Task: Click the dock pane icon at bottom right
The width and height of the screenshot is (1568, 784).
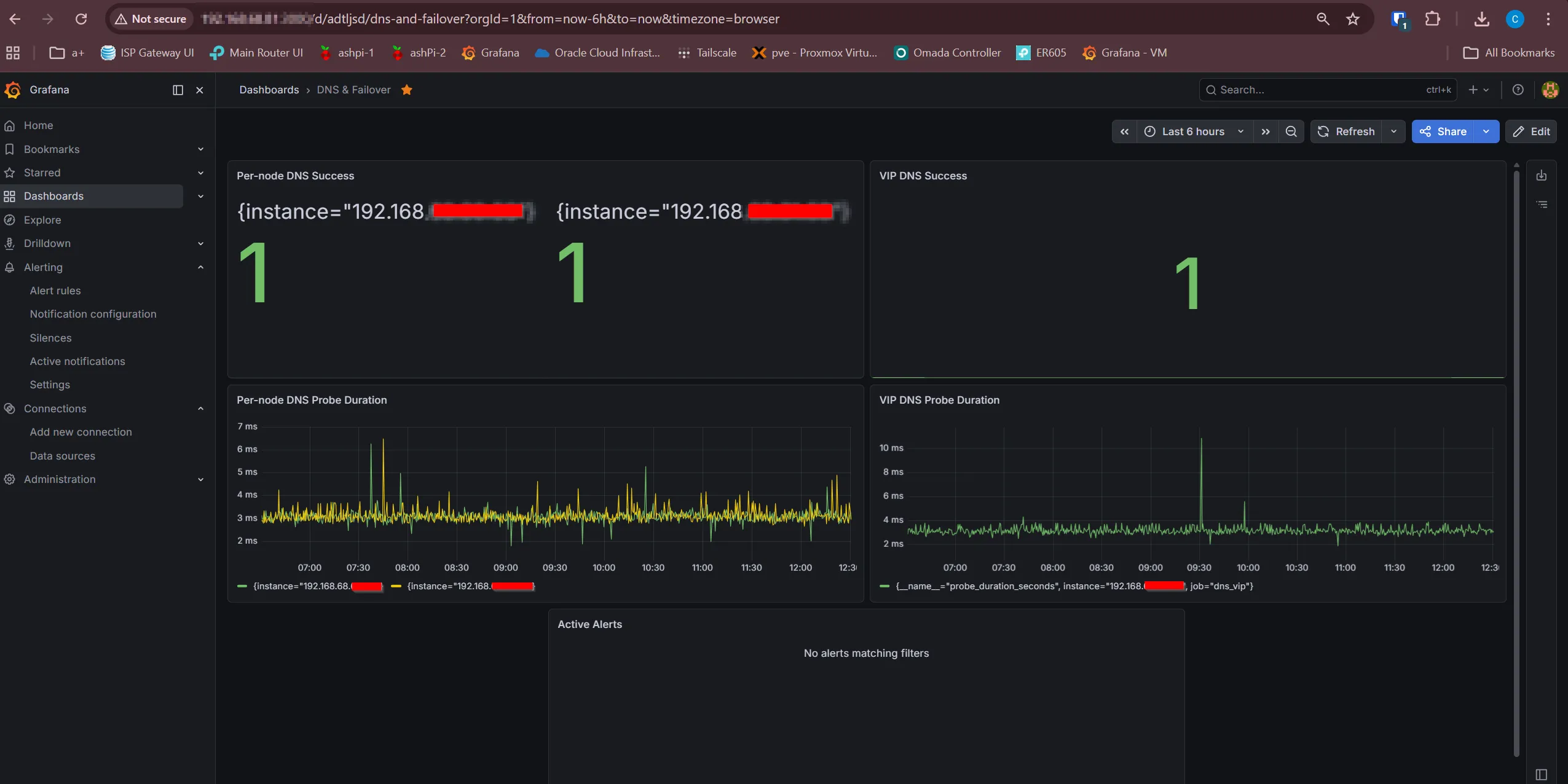Action: (1541, 774)
